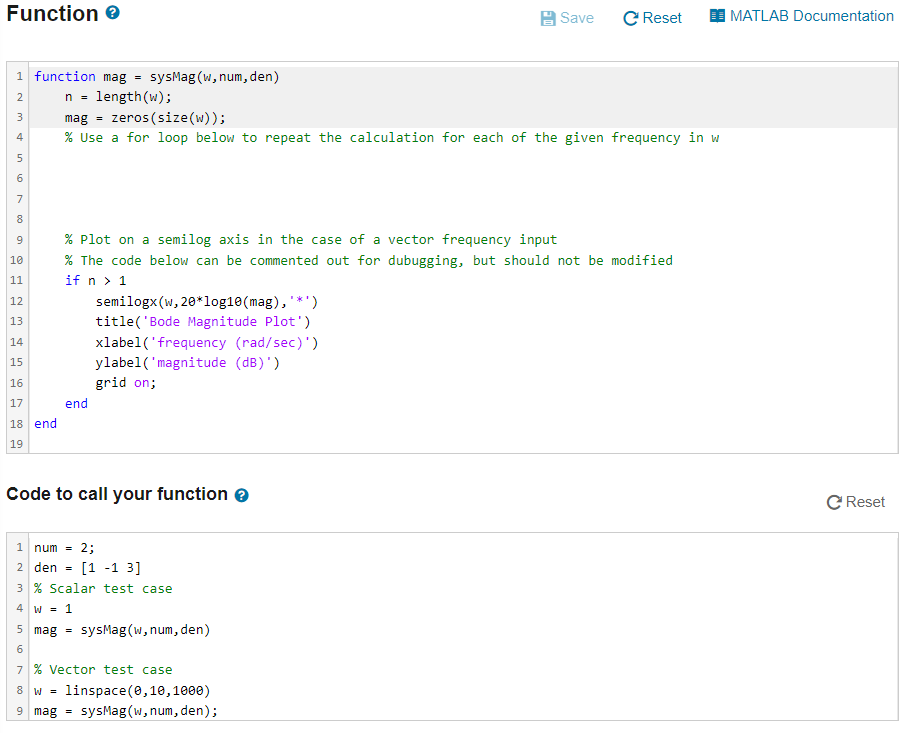Click the indented 'end' on line 17
The image size is (912, 733).
[76, 404]
